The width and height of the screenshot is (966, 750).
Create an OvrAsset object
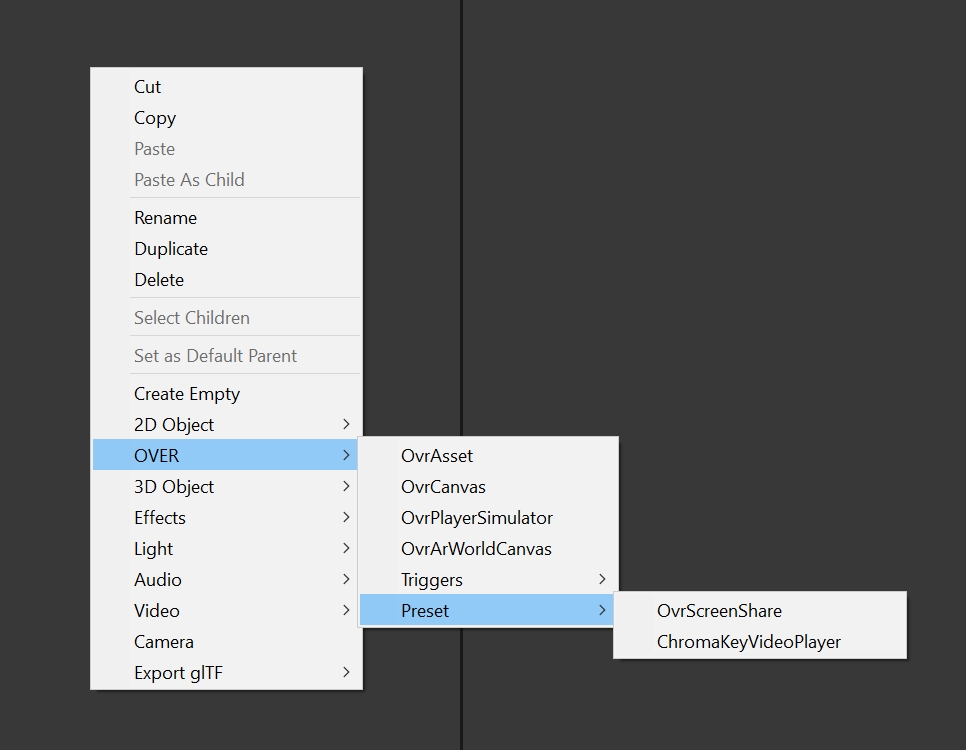437,456
